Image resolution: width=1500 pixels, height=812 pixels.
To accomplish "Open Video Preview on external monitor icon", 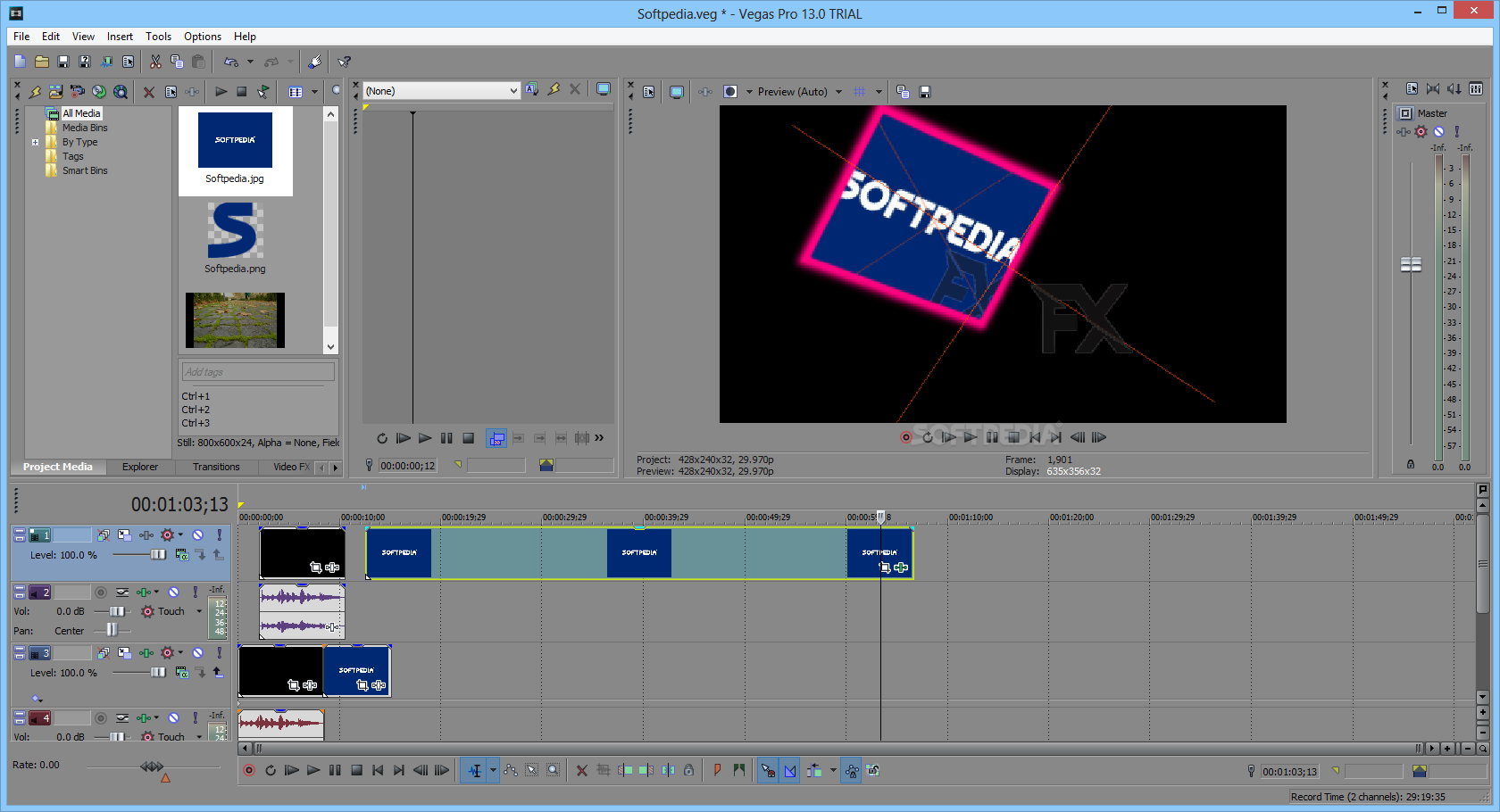I will click(677, 92).
